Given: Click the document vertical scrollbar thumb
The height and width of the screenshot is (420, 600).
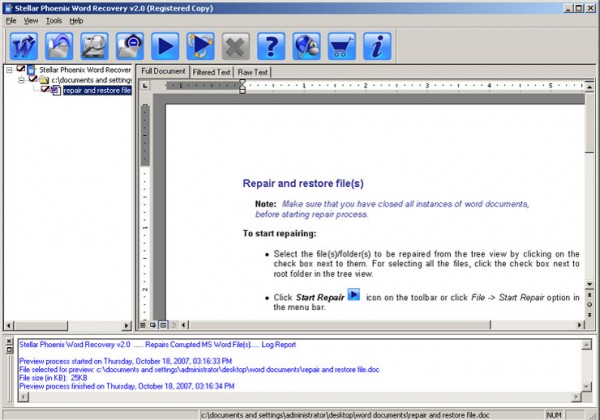Looking at the screenshot, I should point(589,122).
